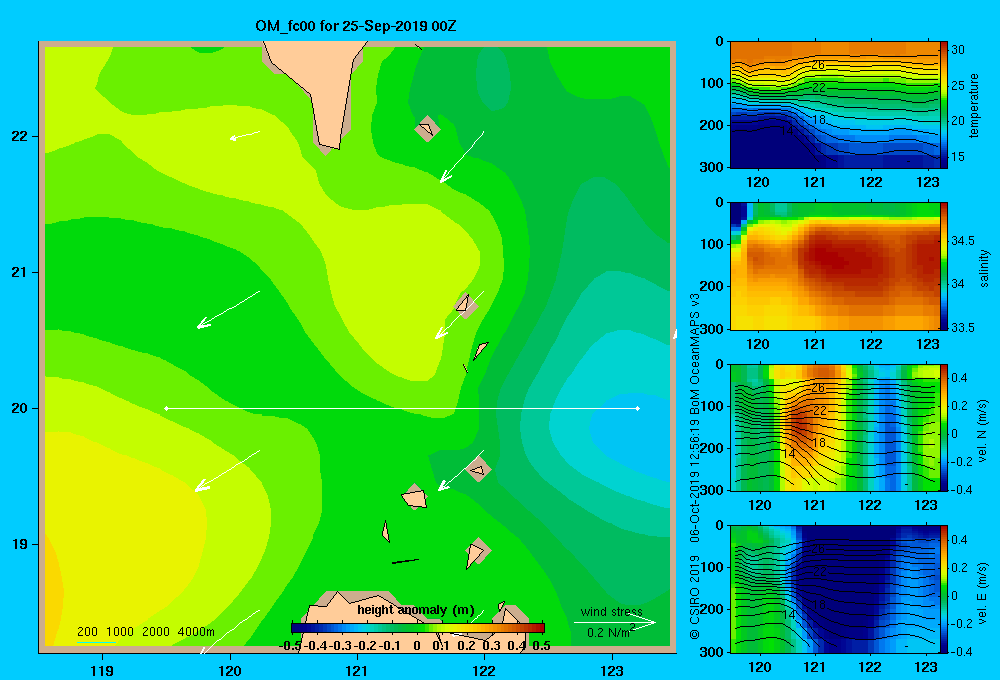Click the wind arrow just below 21N on left
The width and height of the screenshot is (1000, 680).
point(228,309)
